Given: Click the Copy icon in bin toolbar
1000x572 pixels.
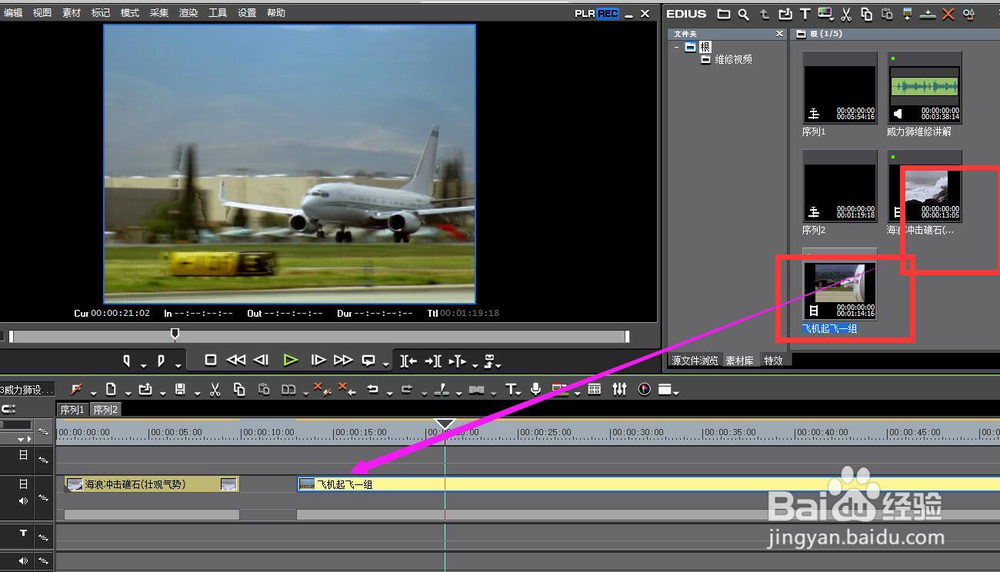Looking at the screenshot, I should [867, 14].
